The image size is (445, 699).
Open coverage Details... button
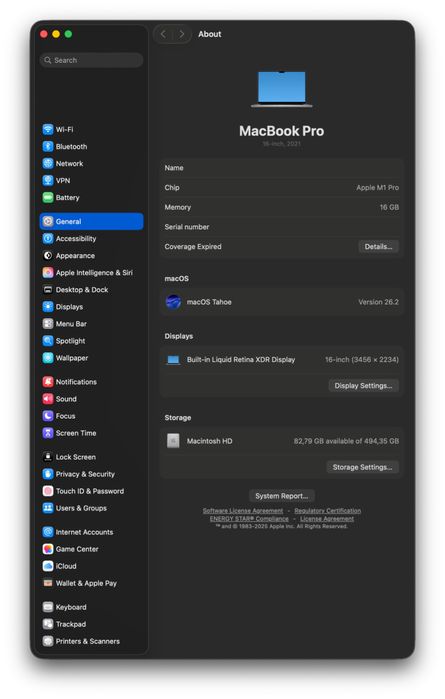click(378, 247)
